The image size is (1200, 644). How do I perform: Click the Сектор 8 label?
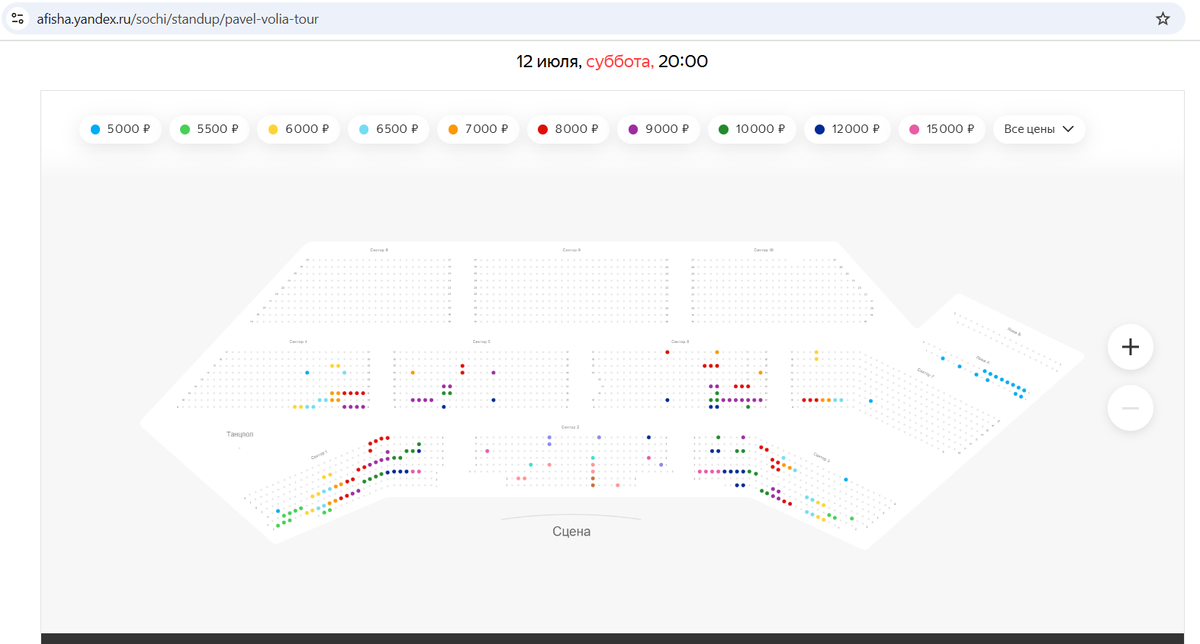(x=379, y=249)
